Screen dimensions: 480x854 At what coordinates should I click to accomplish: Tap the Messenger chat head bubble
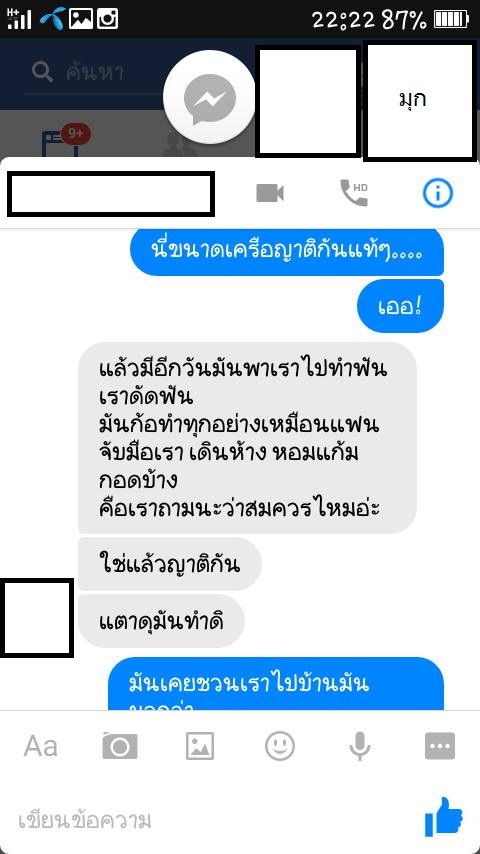[209, 96]
